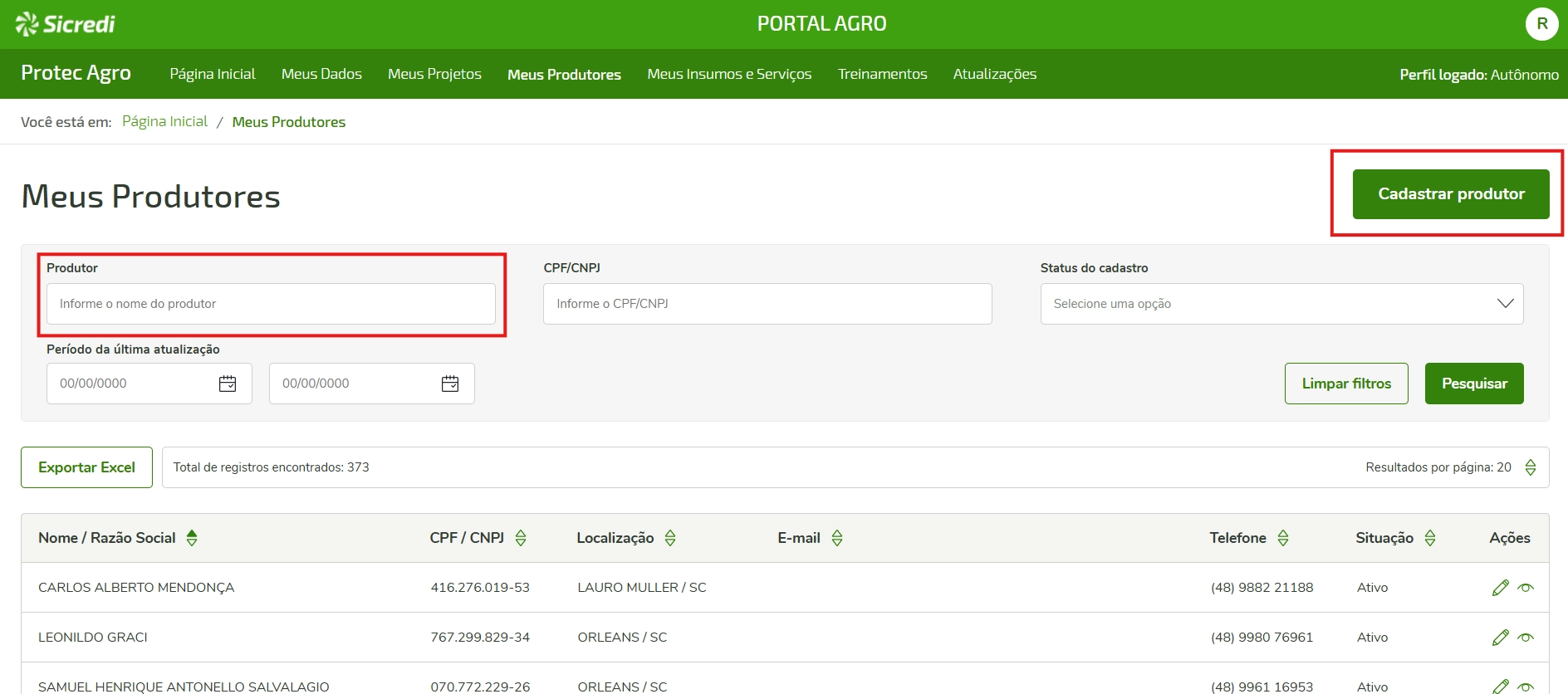Open Meus Insumos e Serviços menu
Screen dimensions: 1568x694
729,74
